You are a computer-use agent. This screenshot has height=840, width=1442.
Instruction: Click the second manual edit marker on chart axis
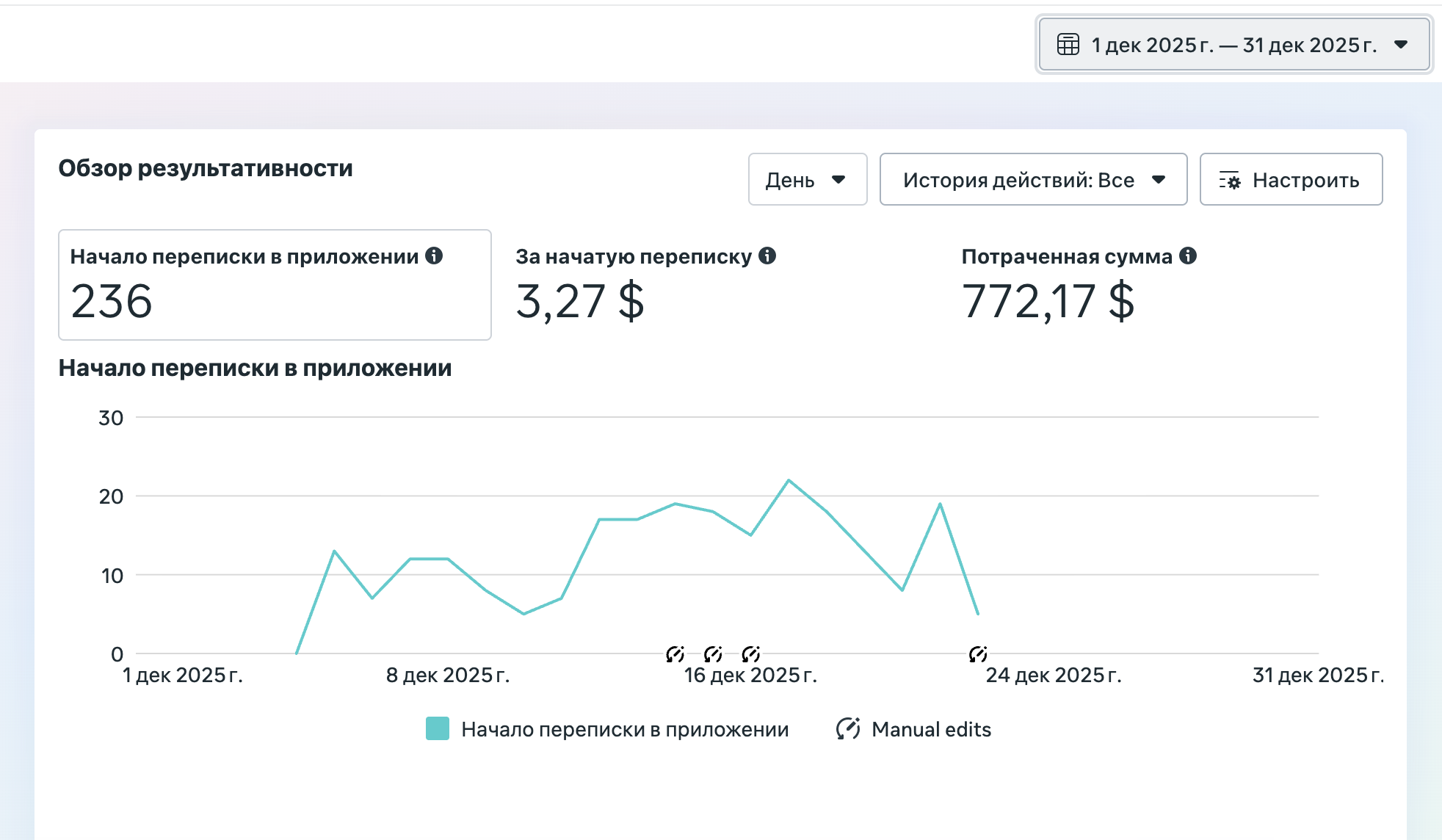pos(713,653)
